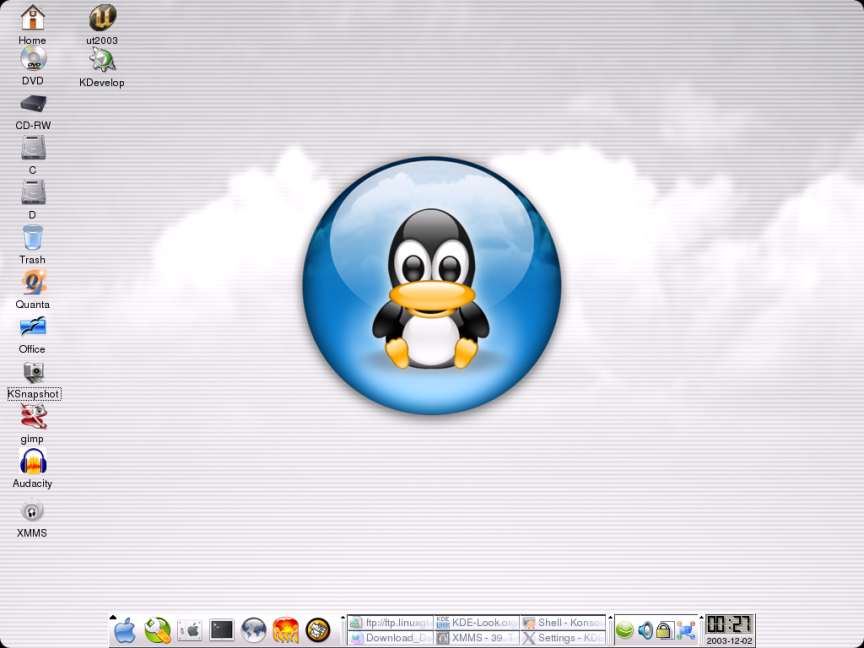This screenshot has height=648, width=864.
Task: Click the green wrench panel icon
Action: [x=158, y=630]
